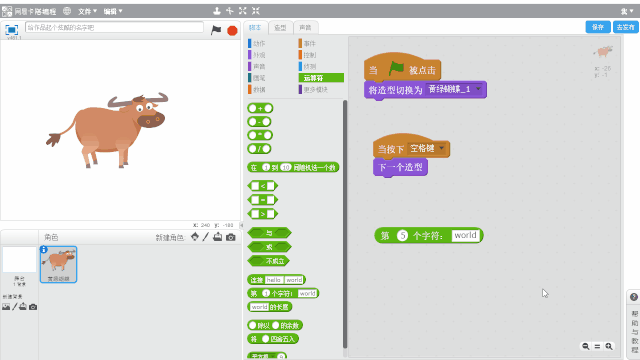
Task: Switch to the 声音 sounds tab
Action: (305, 27)
